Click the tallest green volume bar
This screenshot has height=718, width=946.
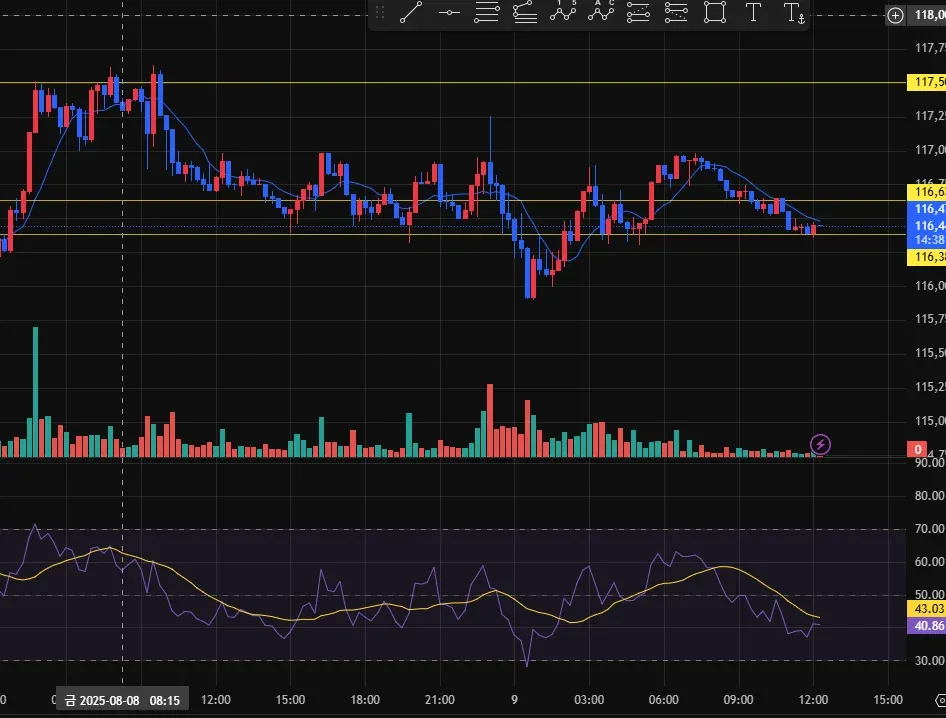click(36, 392)
